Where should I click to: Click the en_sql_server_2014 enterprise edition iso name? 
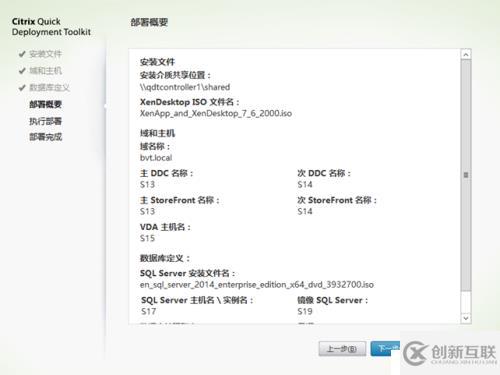[257, 285]
